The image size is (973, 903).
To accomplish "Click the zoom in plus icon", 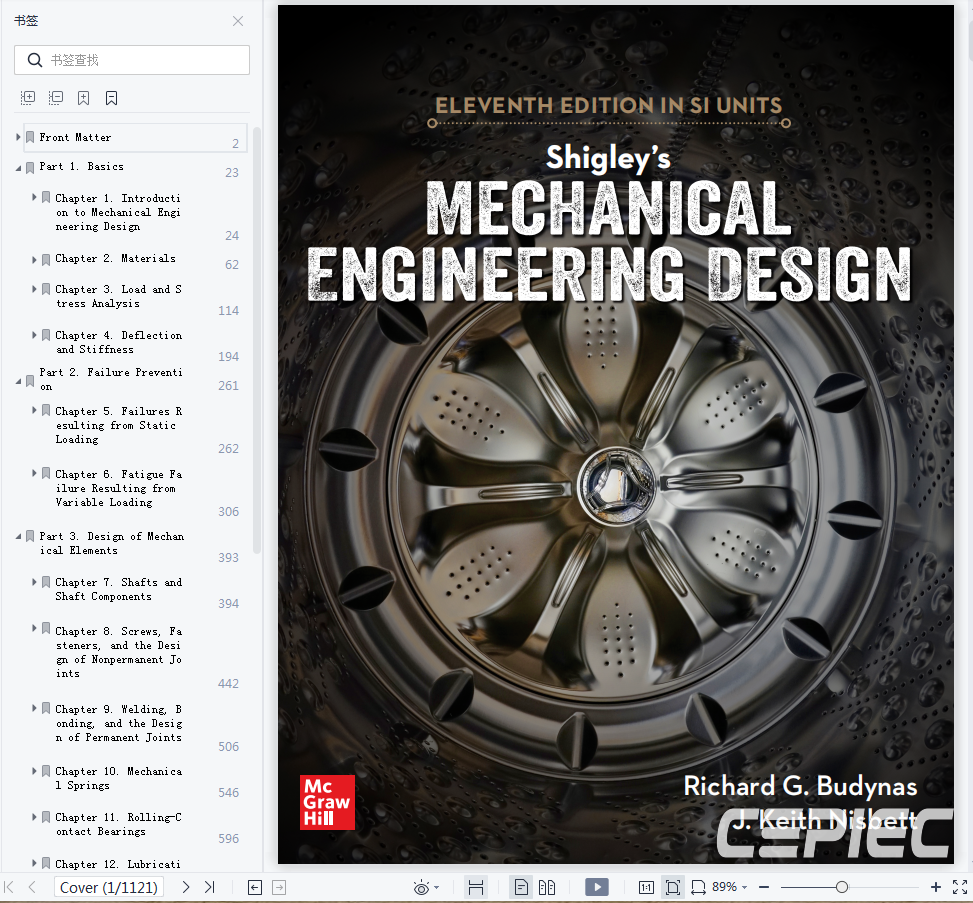I will 935,887.
